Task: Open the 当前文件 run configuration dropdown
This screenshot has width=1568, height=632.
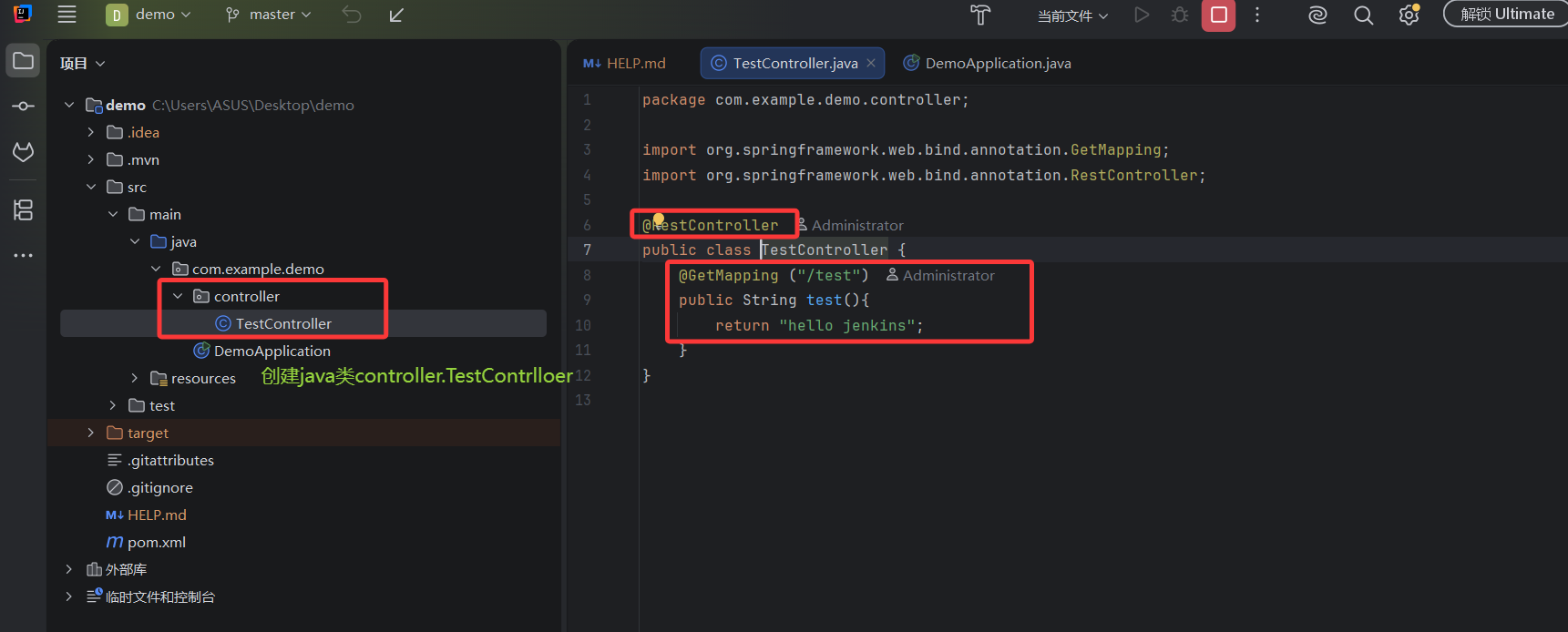Action: tap(1072, 15)
